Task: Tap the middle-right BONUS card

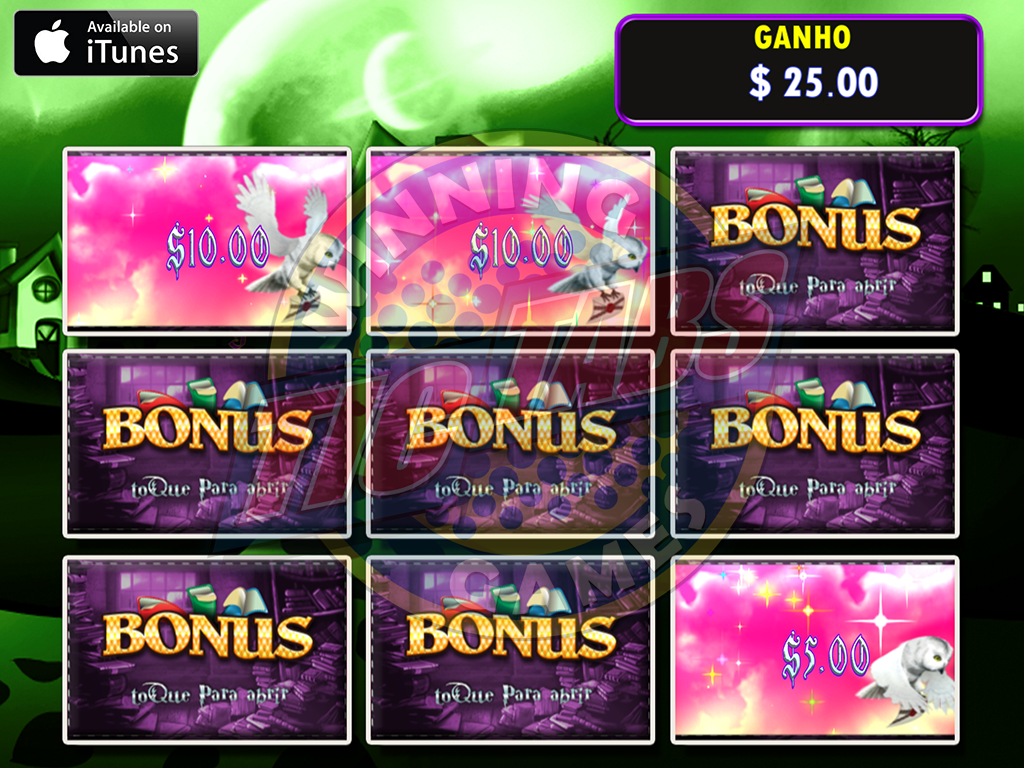Action: coord(815,444)
